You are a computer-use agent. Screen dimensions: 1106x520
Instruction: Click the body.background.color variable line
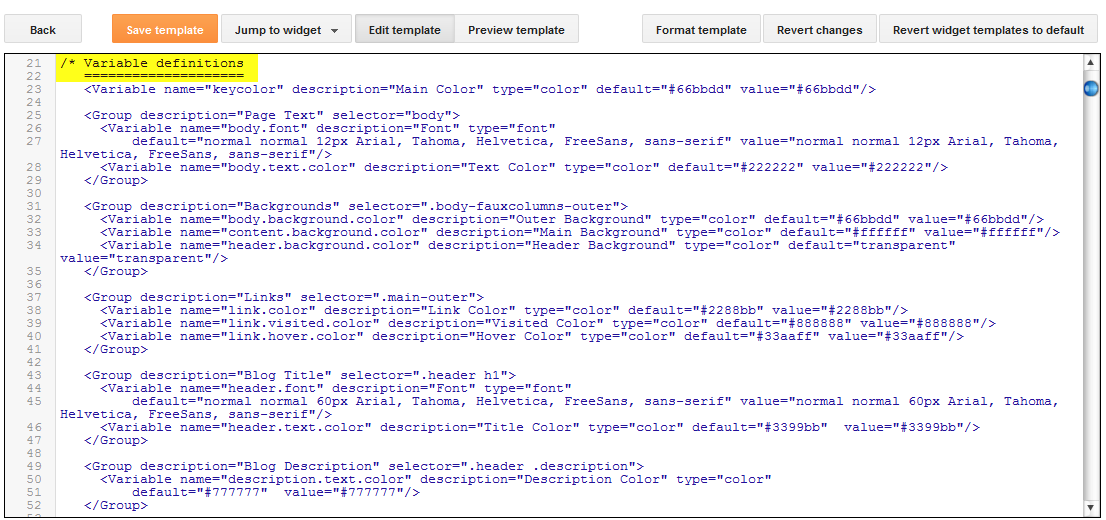point(572,219)
